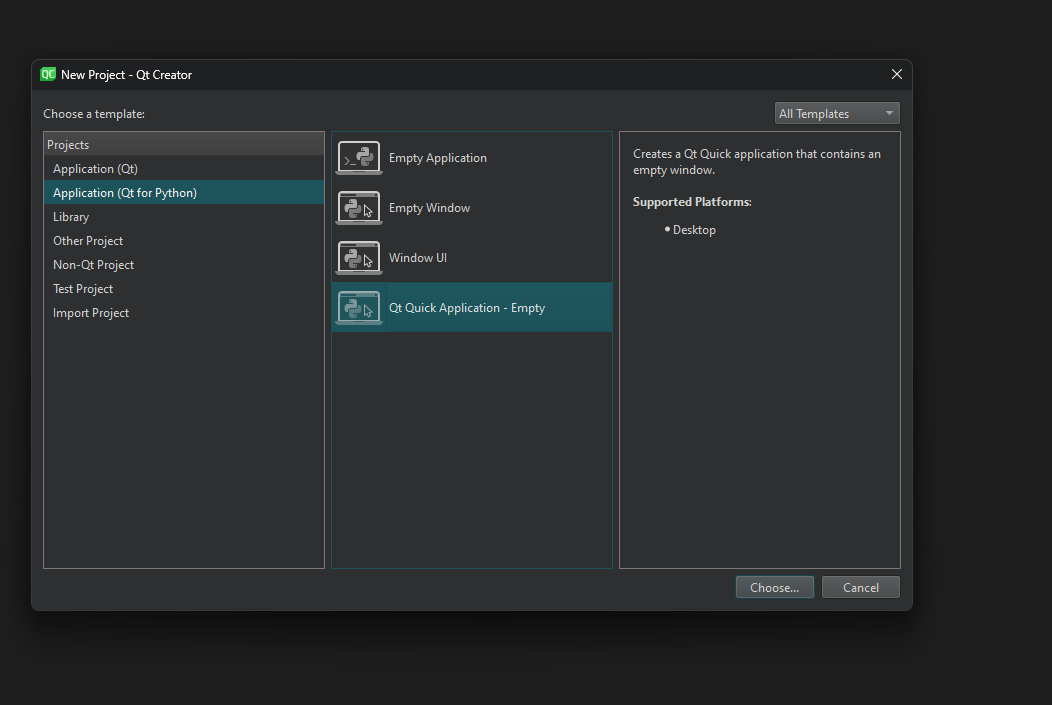This screenshot has height=705, width=1052.
Task: Select the Empty Window template label
Action: click(x=429, y=208)
